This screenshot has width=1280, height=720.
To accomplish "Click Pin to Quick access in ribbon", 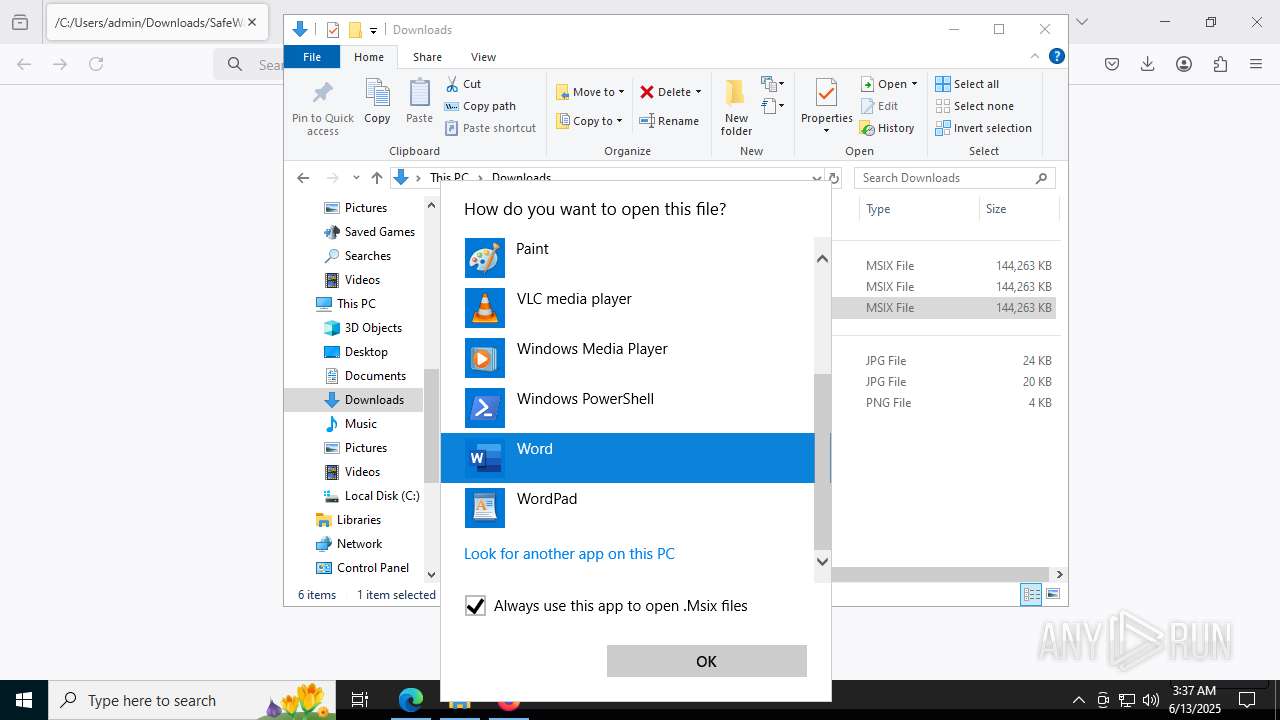I will pyautogui.click(x=322, y=108).
